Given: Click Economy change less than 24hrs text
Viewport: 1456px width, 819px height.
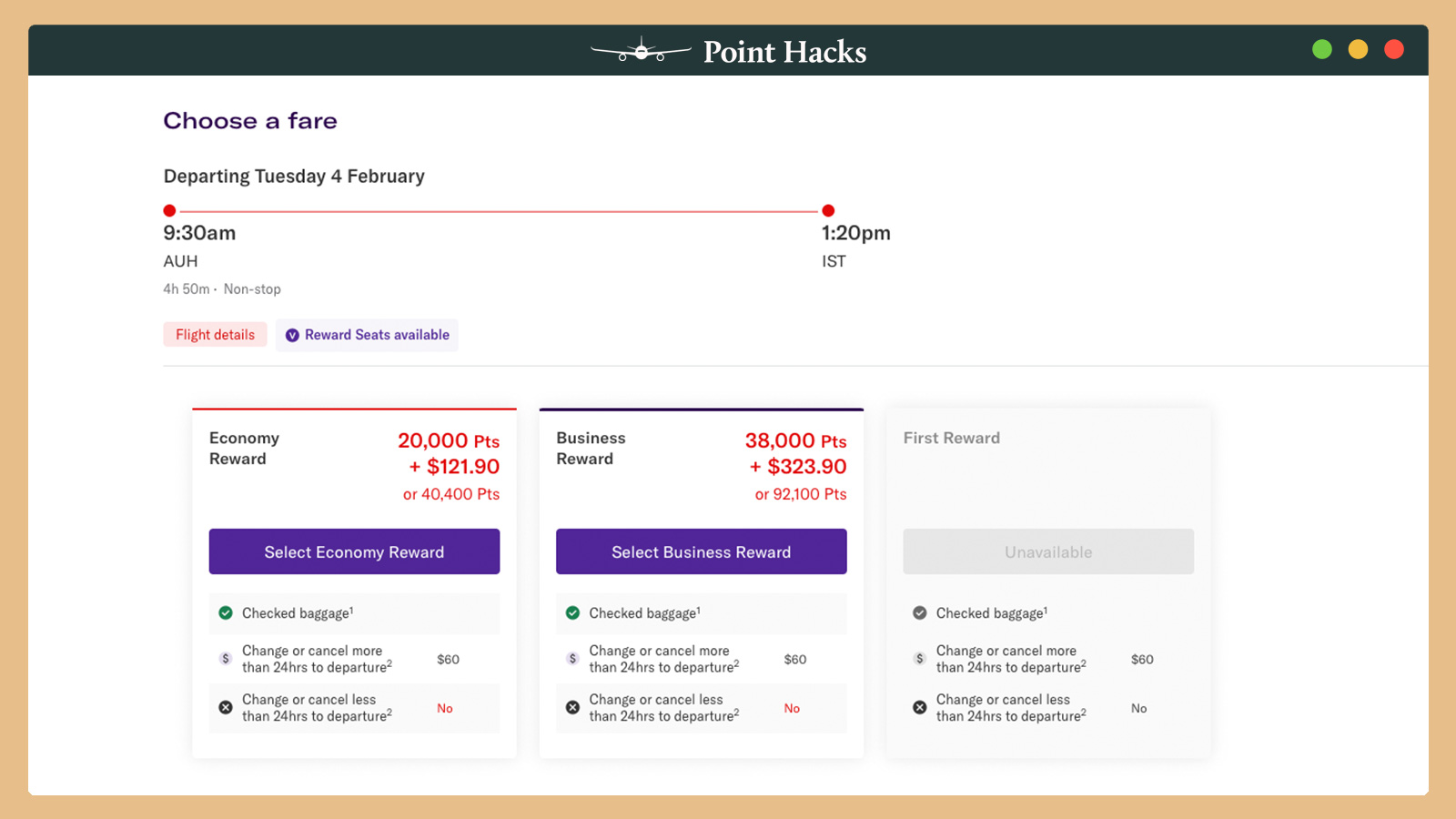Looking at the screenshot, I should [317, 708].
